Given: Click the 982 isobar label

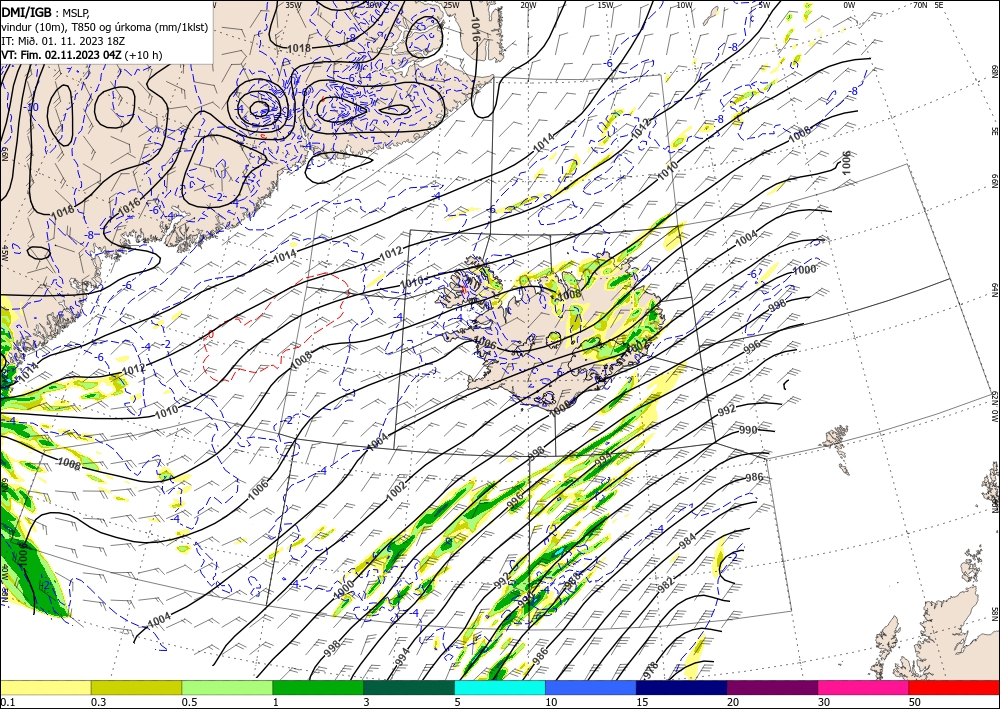Looking at the screenshot, I should [x=665, y=584].
